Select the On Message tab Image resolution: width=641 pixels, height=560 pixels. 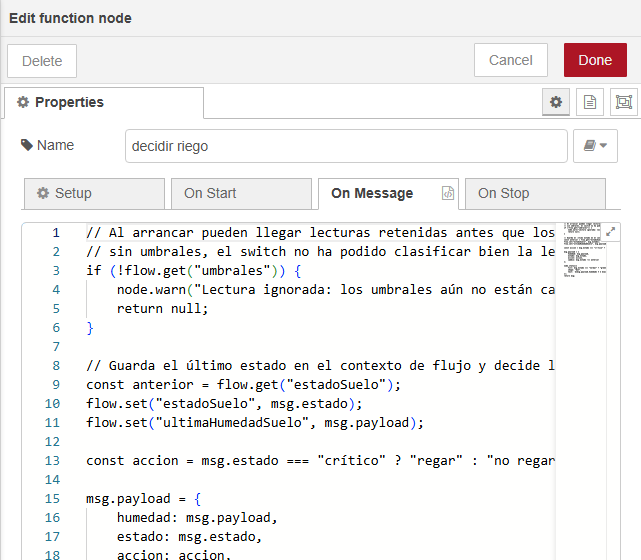[x=388, y=193]
